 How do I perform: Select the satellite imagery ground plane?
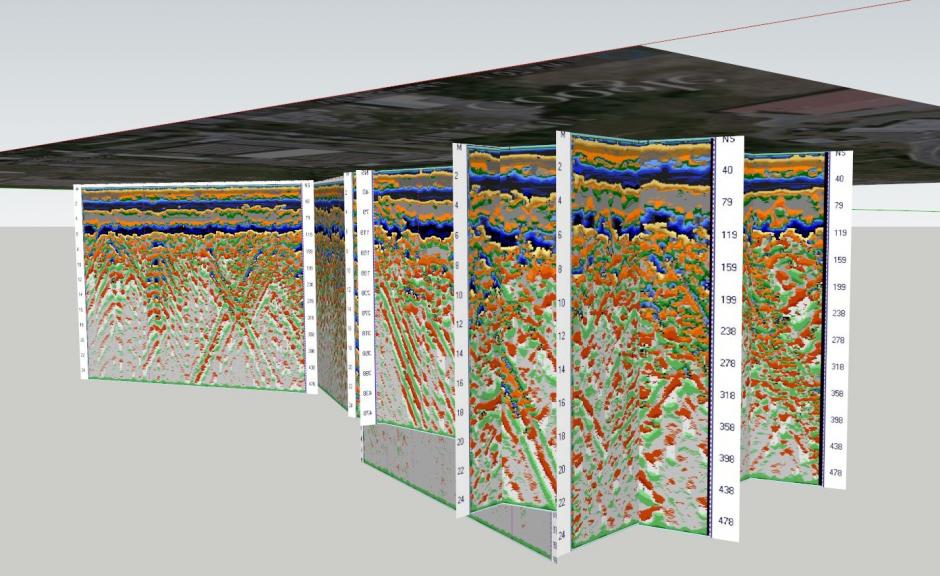point(480,120)
